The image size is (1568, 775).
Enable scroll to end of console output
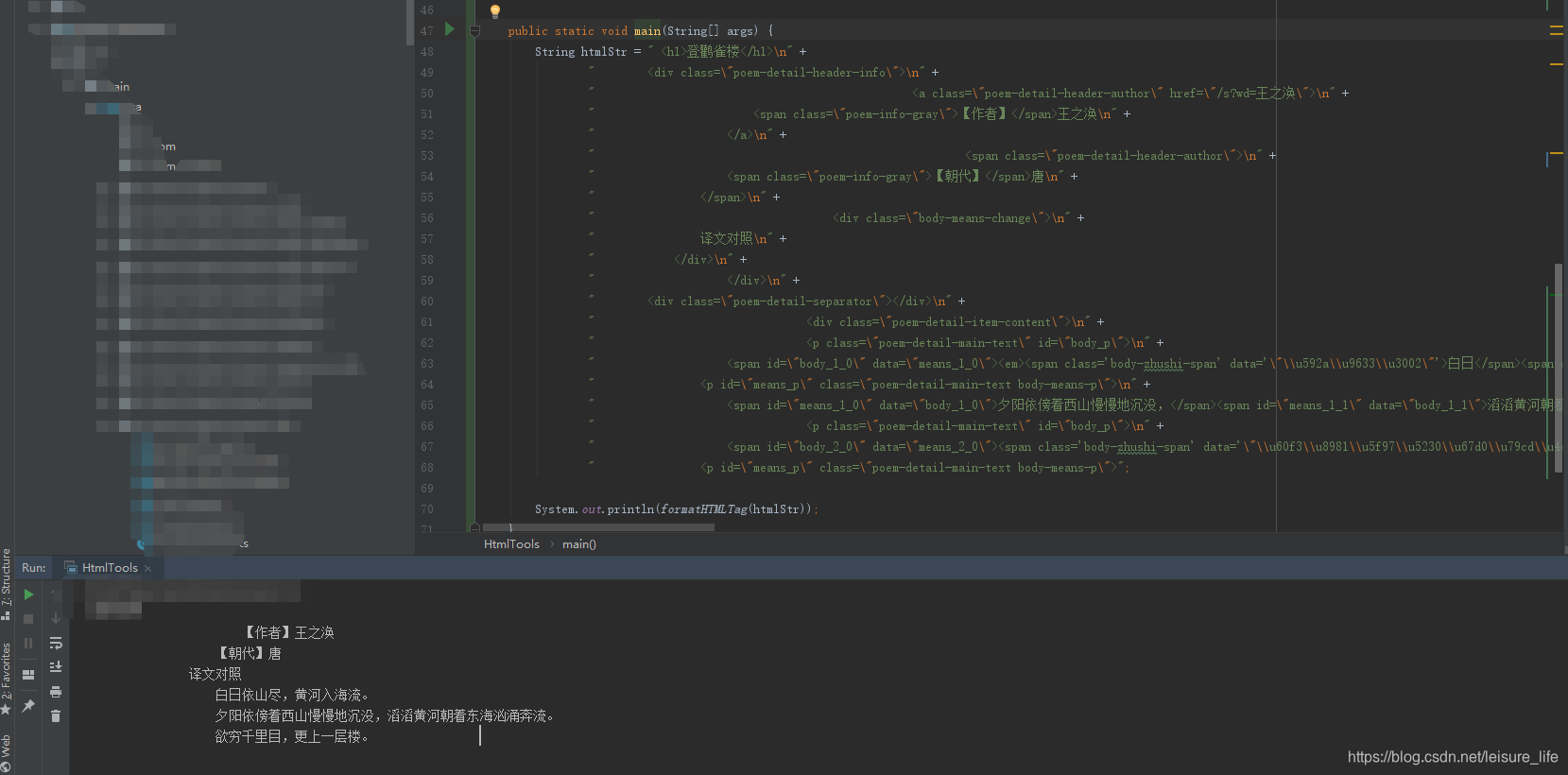pos(56,666)
